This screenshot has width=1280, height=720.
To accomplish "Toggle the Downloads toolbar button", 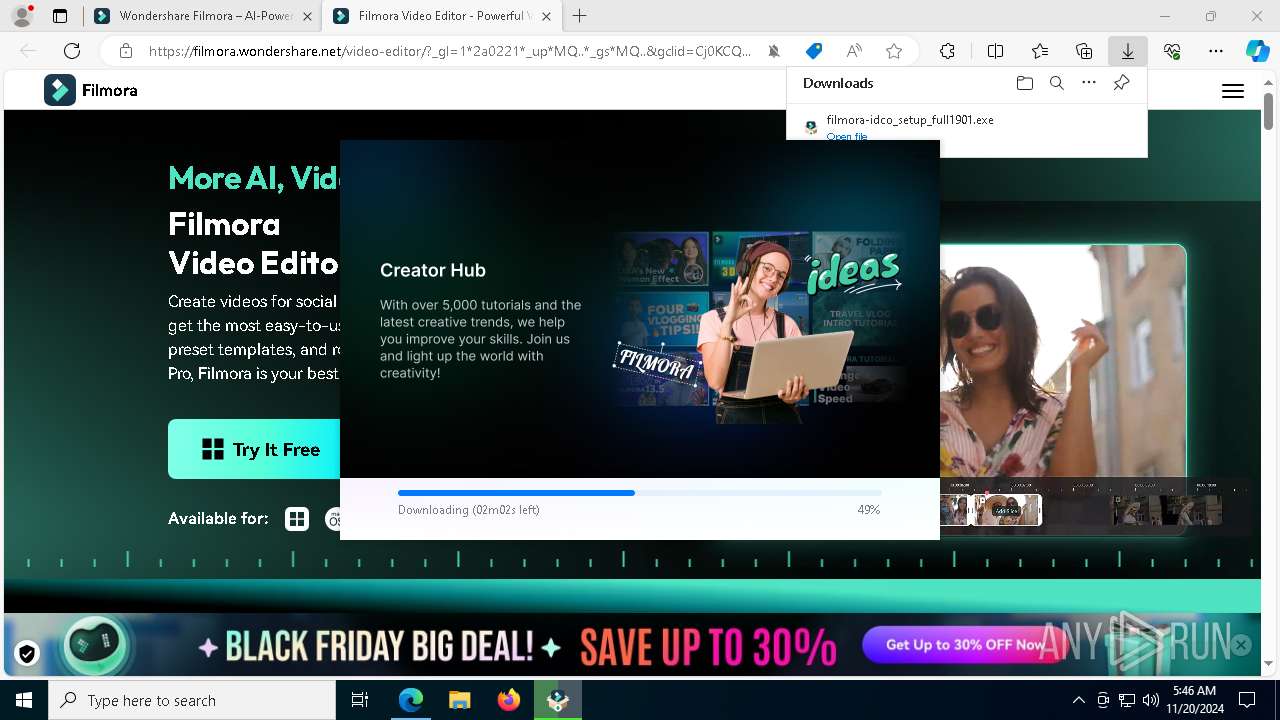I will [1128, 51].
